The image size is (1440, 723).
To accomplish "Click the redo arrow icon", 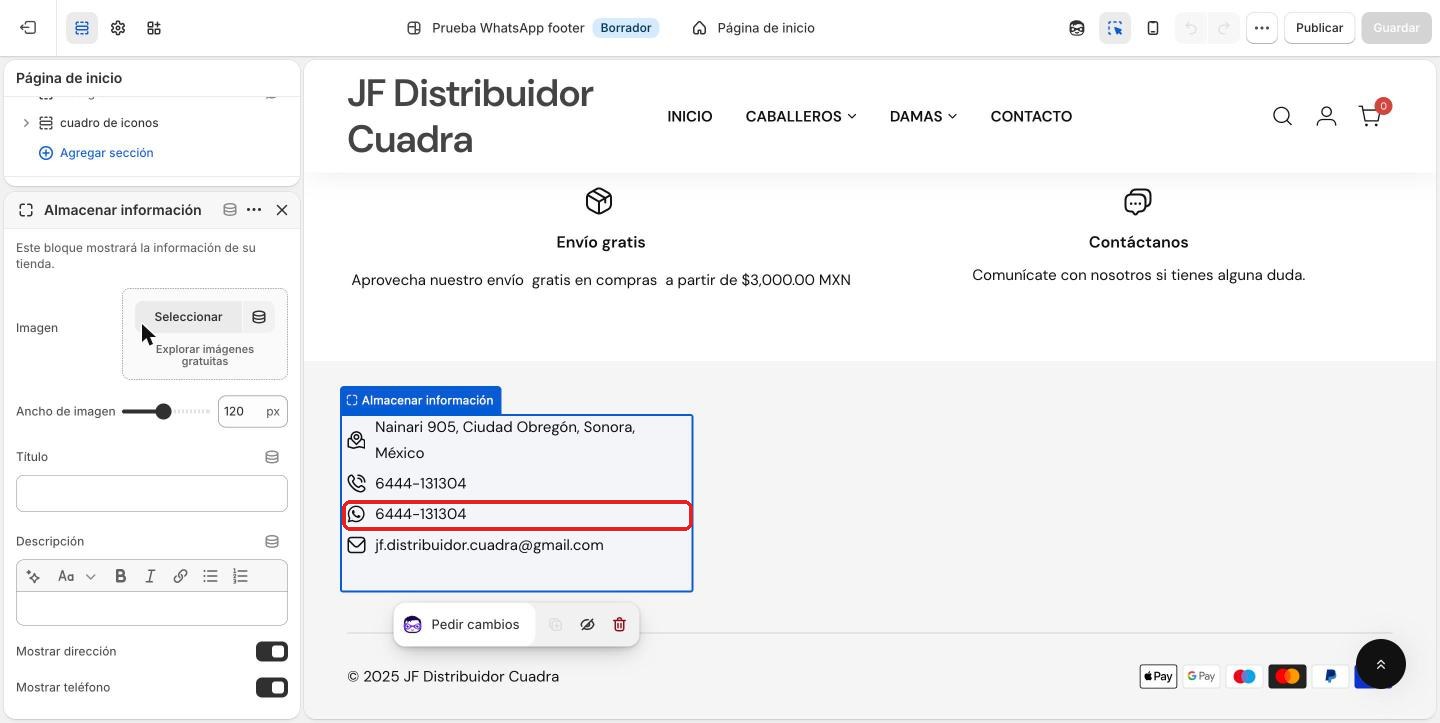I will coord(1223,28).
